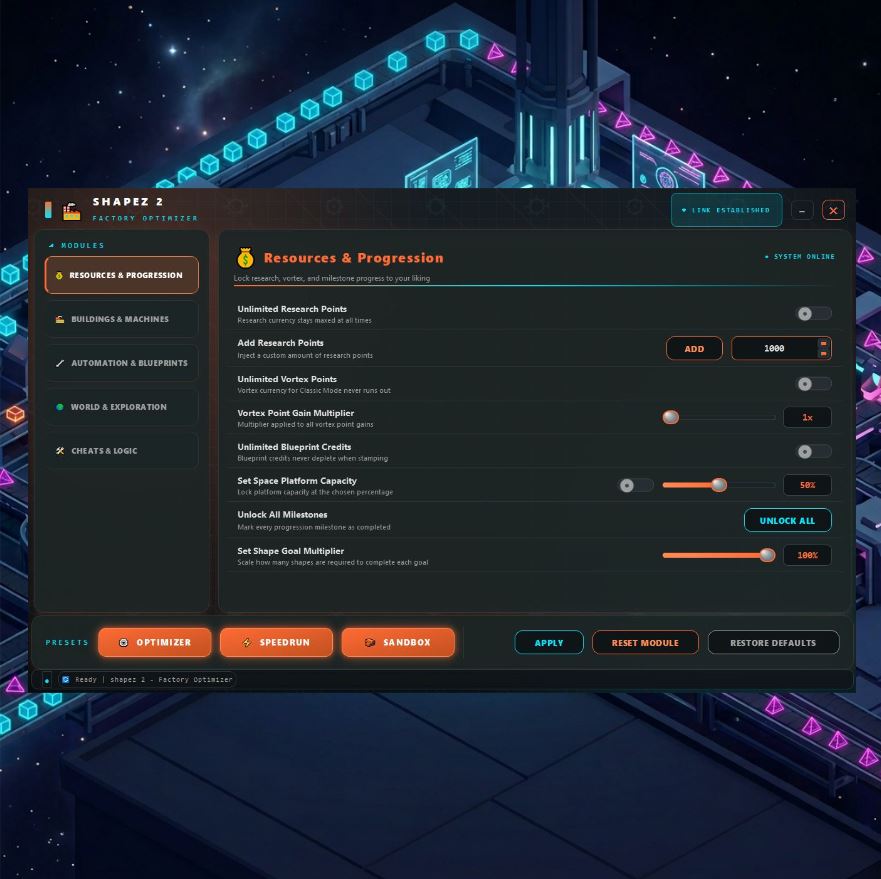Click RESTORE DEFAULTS button

pos(773,642)
